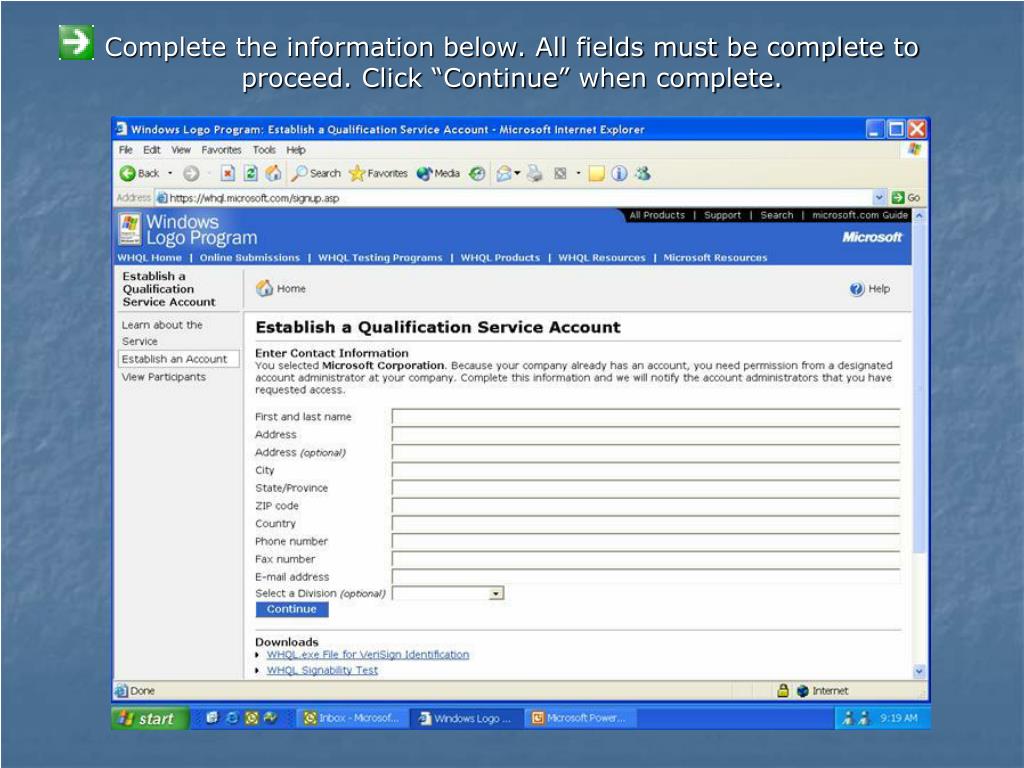Viewport: 1024px width, 768px height.
Task: Click the Internet zone globe icon
Action: pos(803,691)
